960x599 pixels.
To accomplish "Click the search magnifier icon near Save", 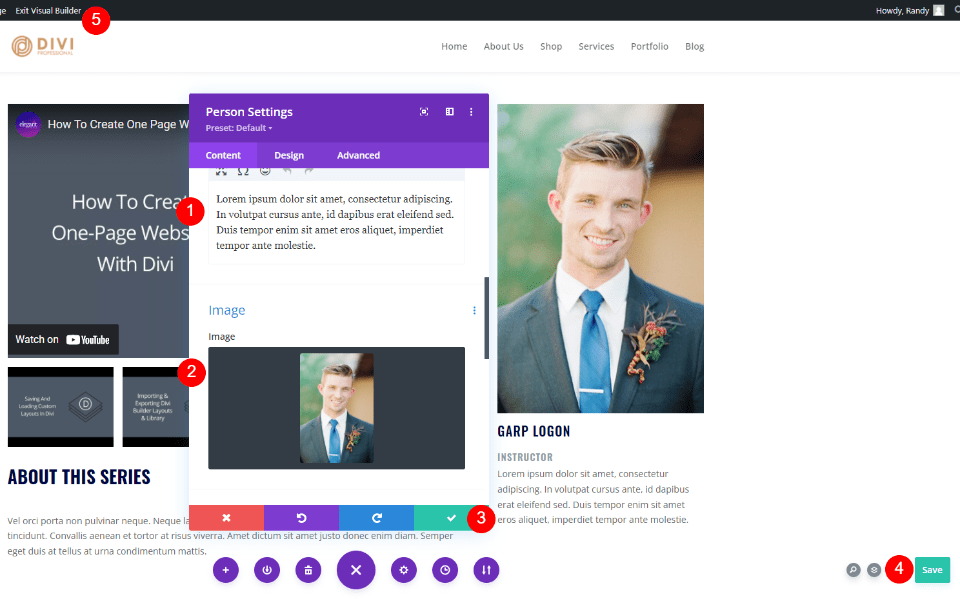I will (x=853, y=570).
